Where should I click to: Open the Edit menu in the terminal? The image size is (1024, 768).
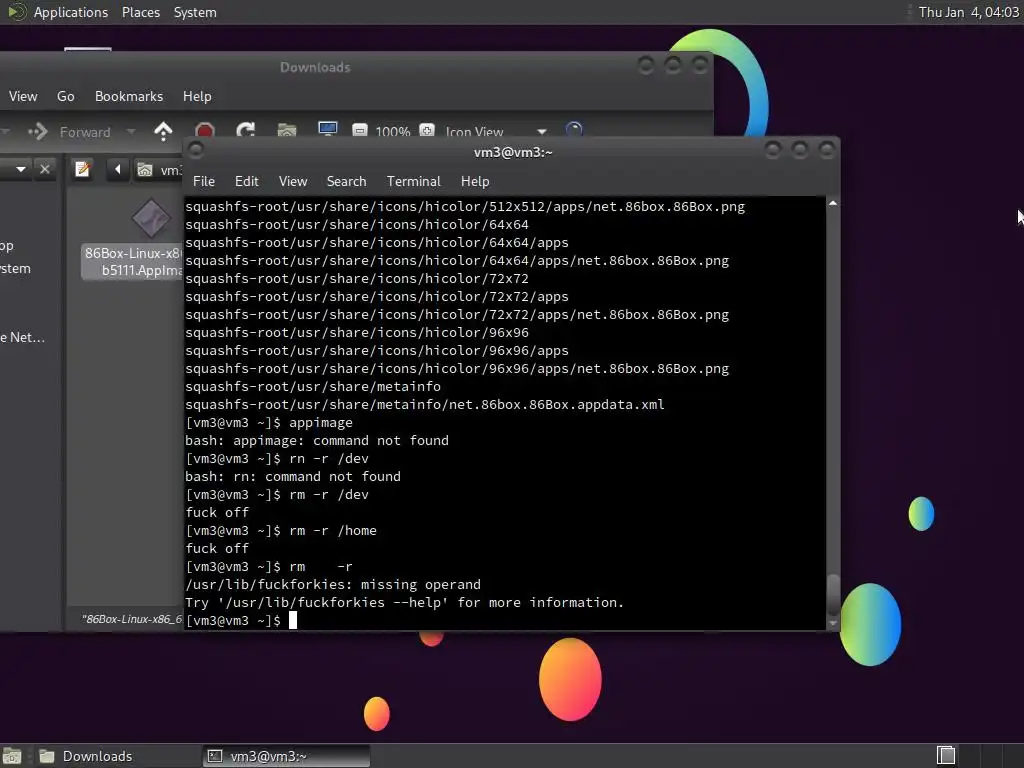(246, 182)
